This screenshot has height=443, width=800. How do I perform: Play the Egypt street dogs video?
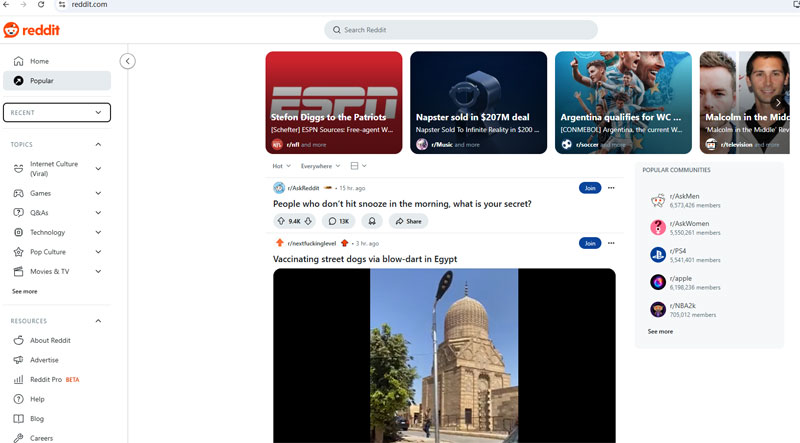444,356
